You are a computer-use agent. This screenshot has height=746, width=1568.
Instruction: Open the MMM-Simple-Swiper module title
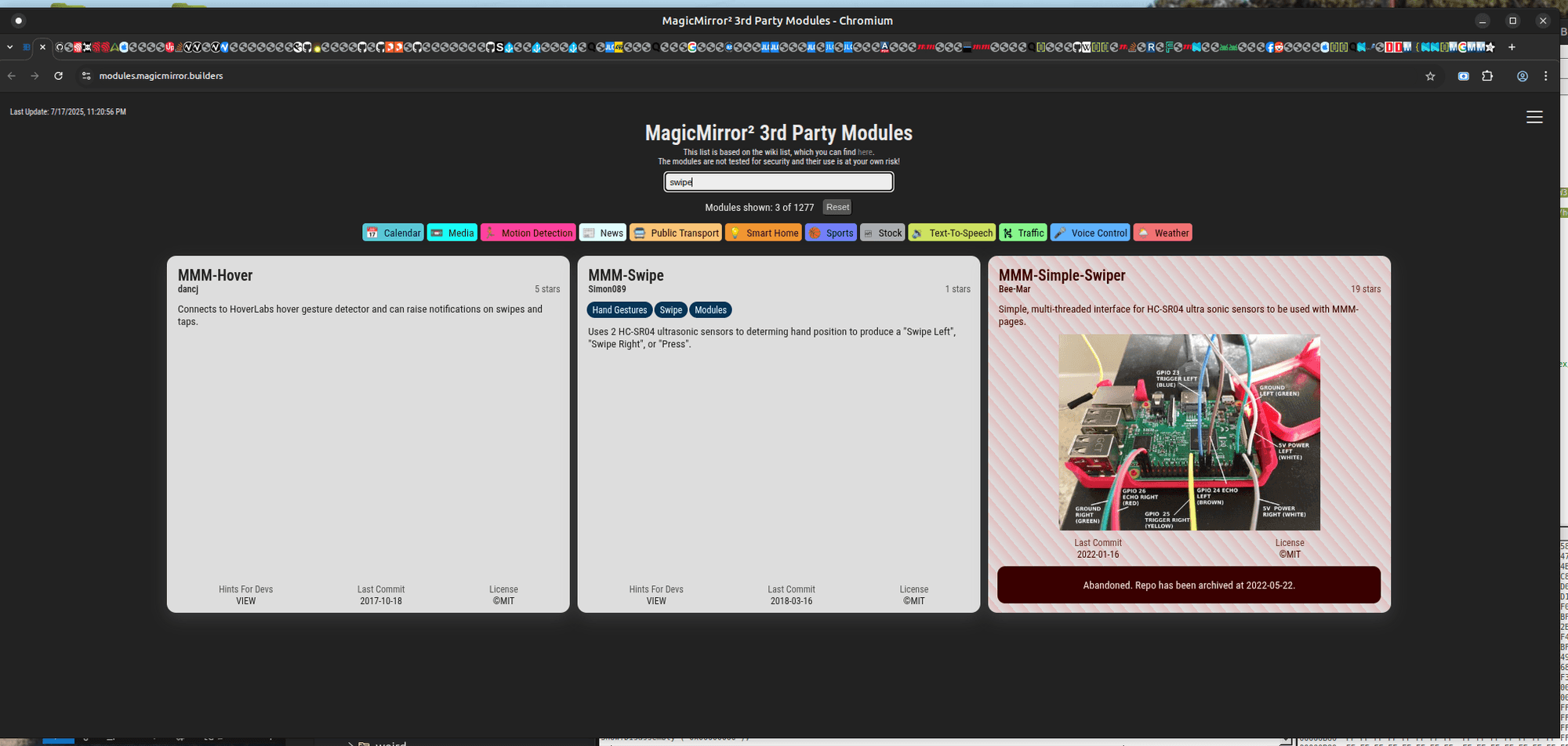click(1062, 275)
